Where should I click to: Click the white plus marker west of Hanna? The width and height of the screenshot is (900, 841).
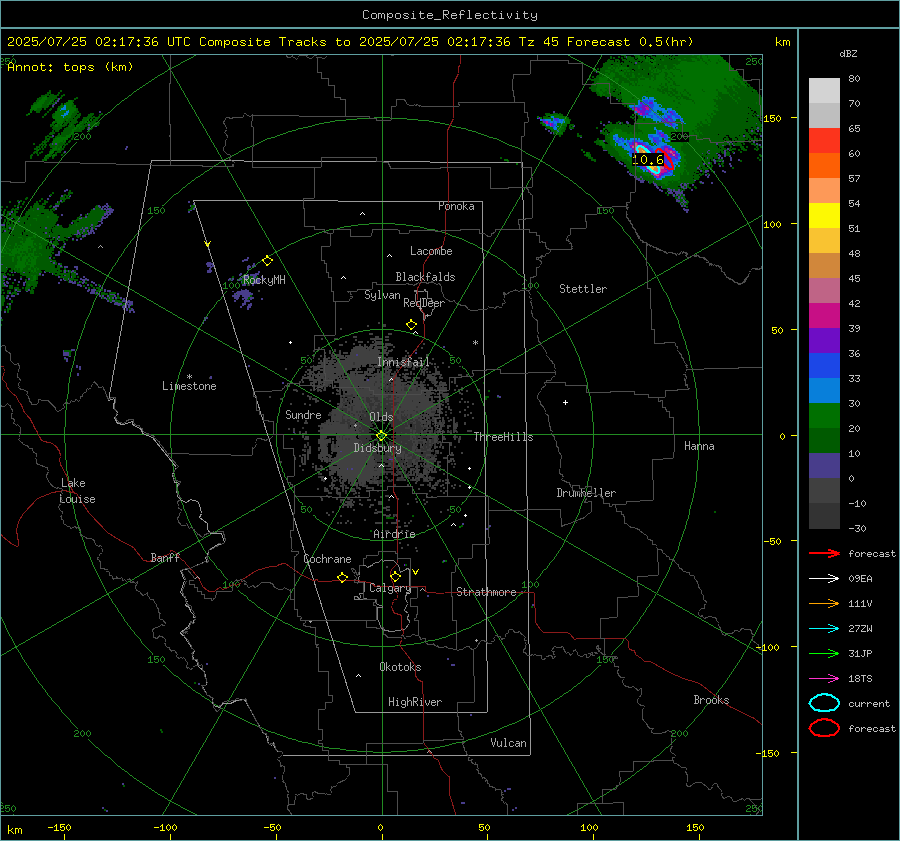click(x=565, y=402)
